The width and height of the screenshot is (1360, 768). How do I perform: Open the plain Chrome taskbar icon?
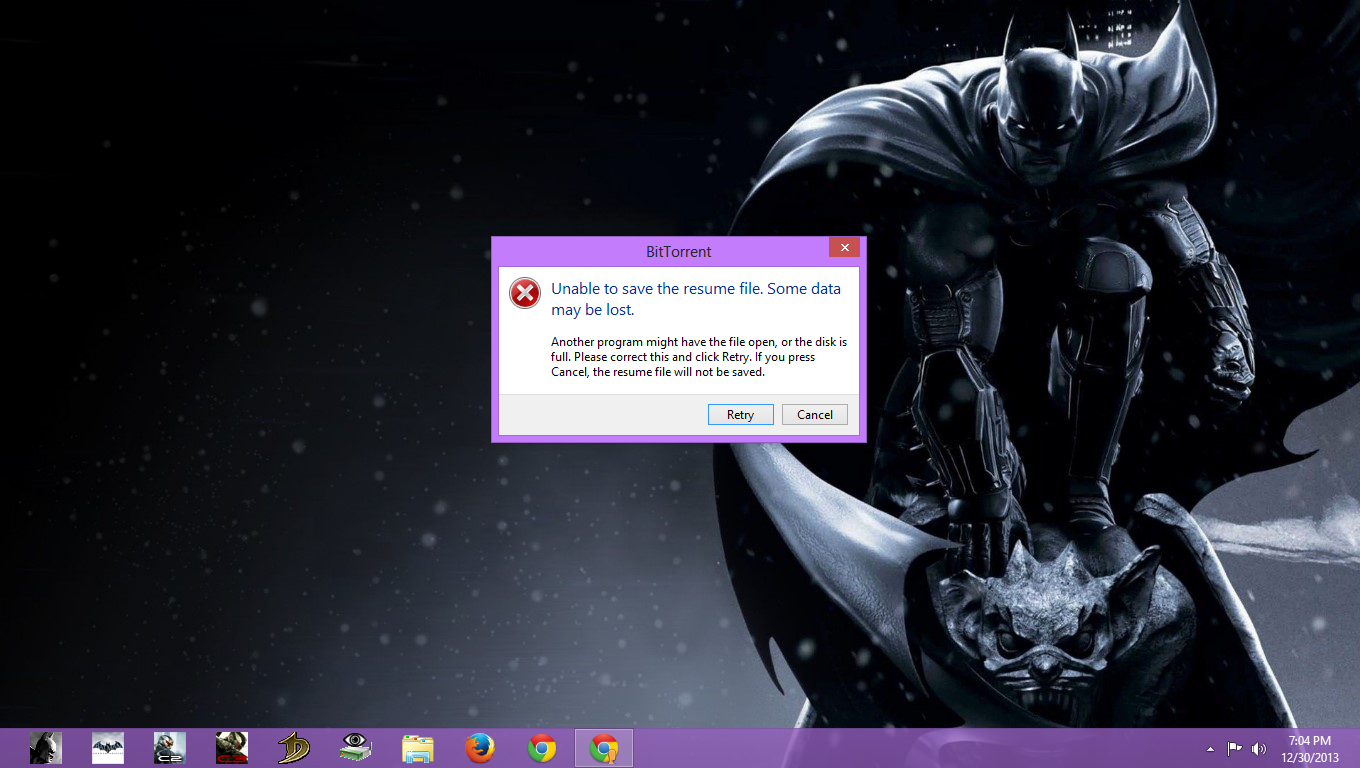pyautogui.click(x=542, y=748)
